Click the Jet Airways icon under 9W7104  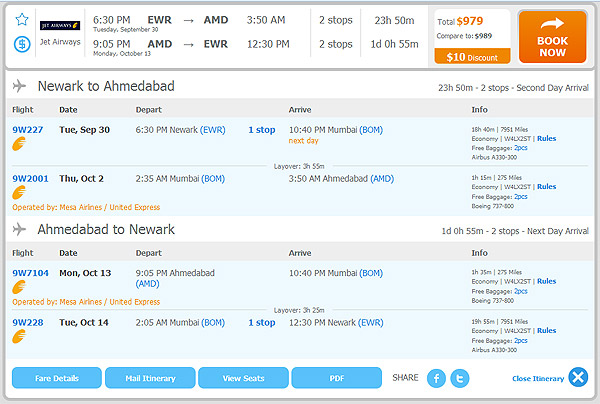point(19,287)
